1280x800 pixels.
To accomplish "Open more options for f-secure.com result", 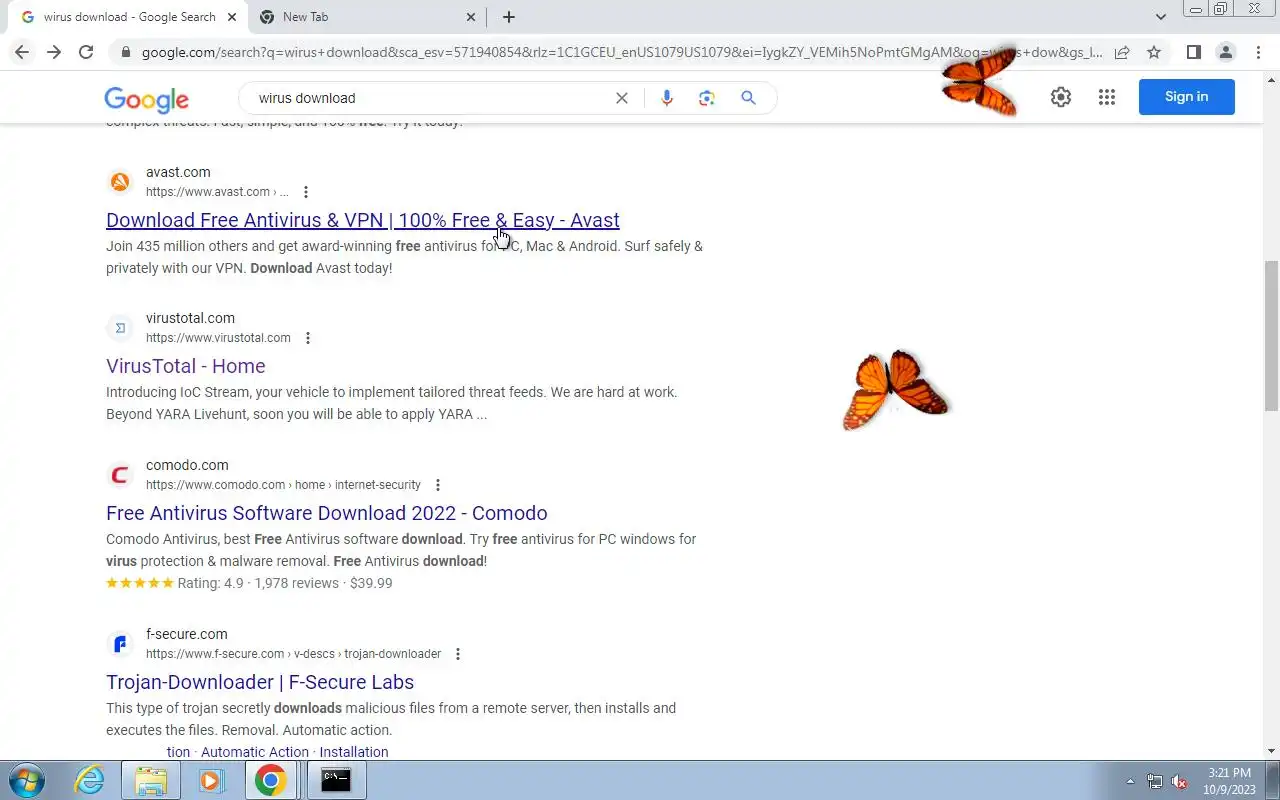I will click(x=458, y=654).
